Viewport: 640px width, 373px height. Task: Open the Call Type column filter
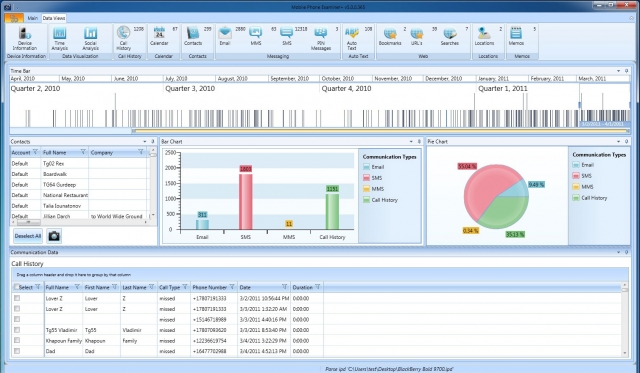[185, 287]
